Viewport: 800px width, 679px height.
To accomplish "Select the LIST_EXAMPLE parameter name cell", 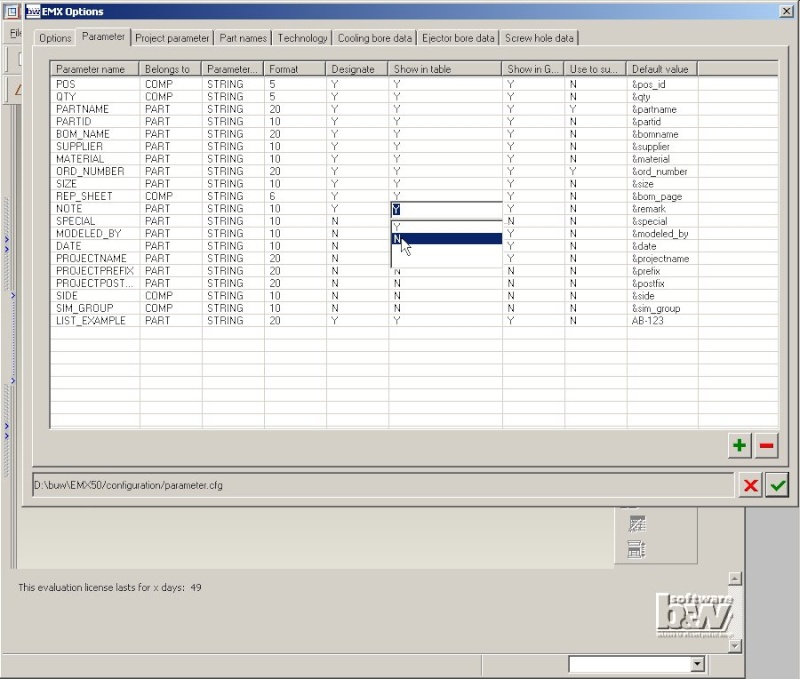I will click(x=95, y=321).
